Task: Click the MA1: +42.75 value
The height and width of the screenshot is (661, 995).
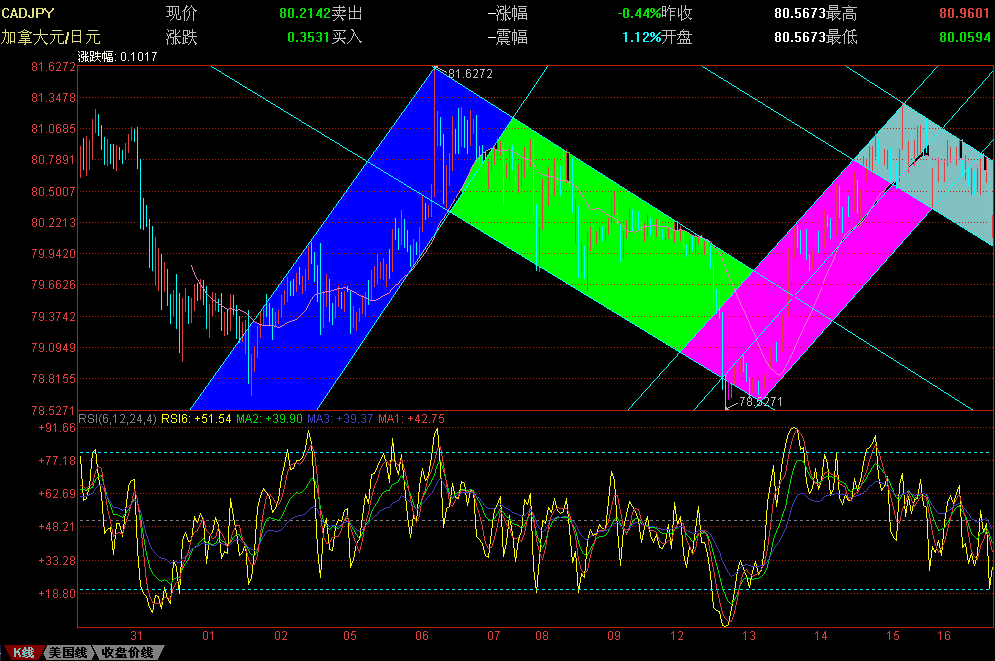Action: click(411, 419)
